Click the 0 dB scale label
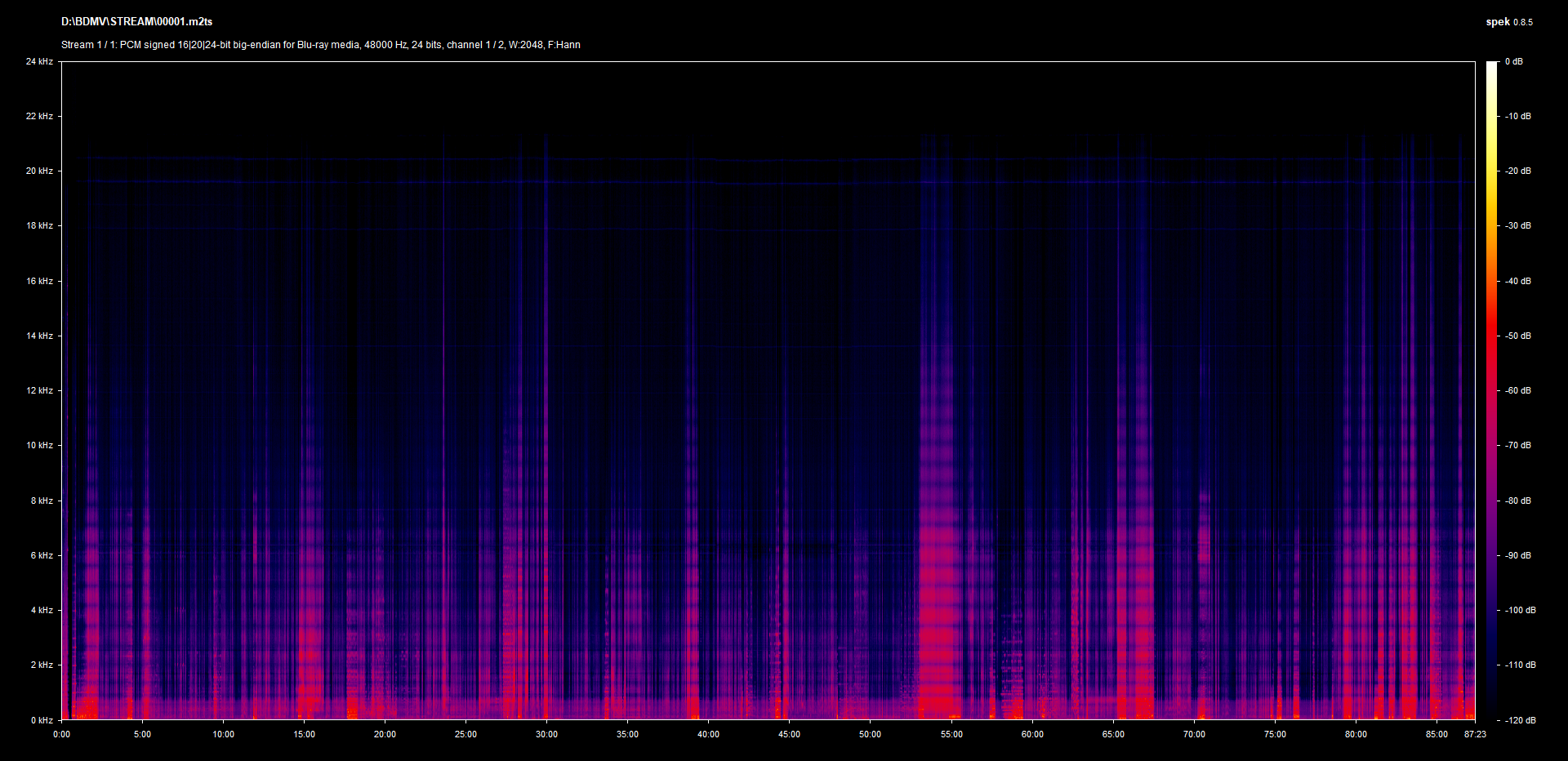The image size is (1568, 761). coord(1513,61)
